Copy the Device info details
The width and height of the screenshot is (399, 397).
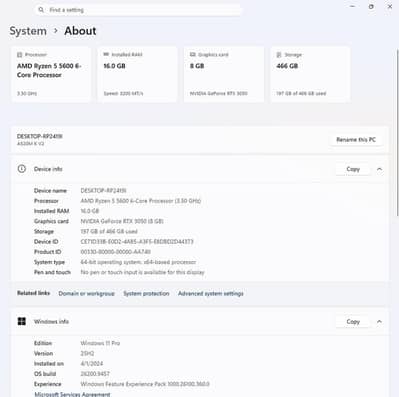(353, 169)
